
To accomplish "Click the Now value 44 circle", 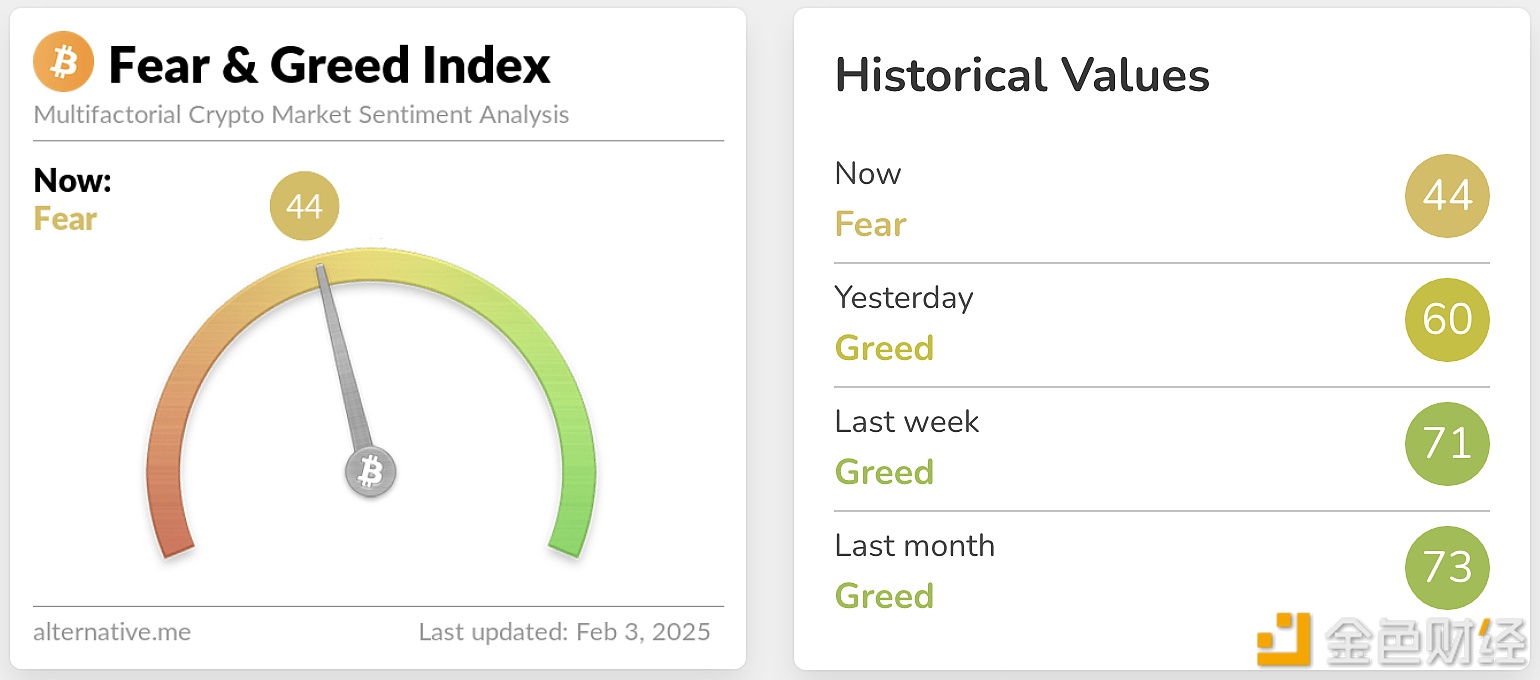I will 1447,196.
